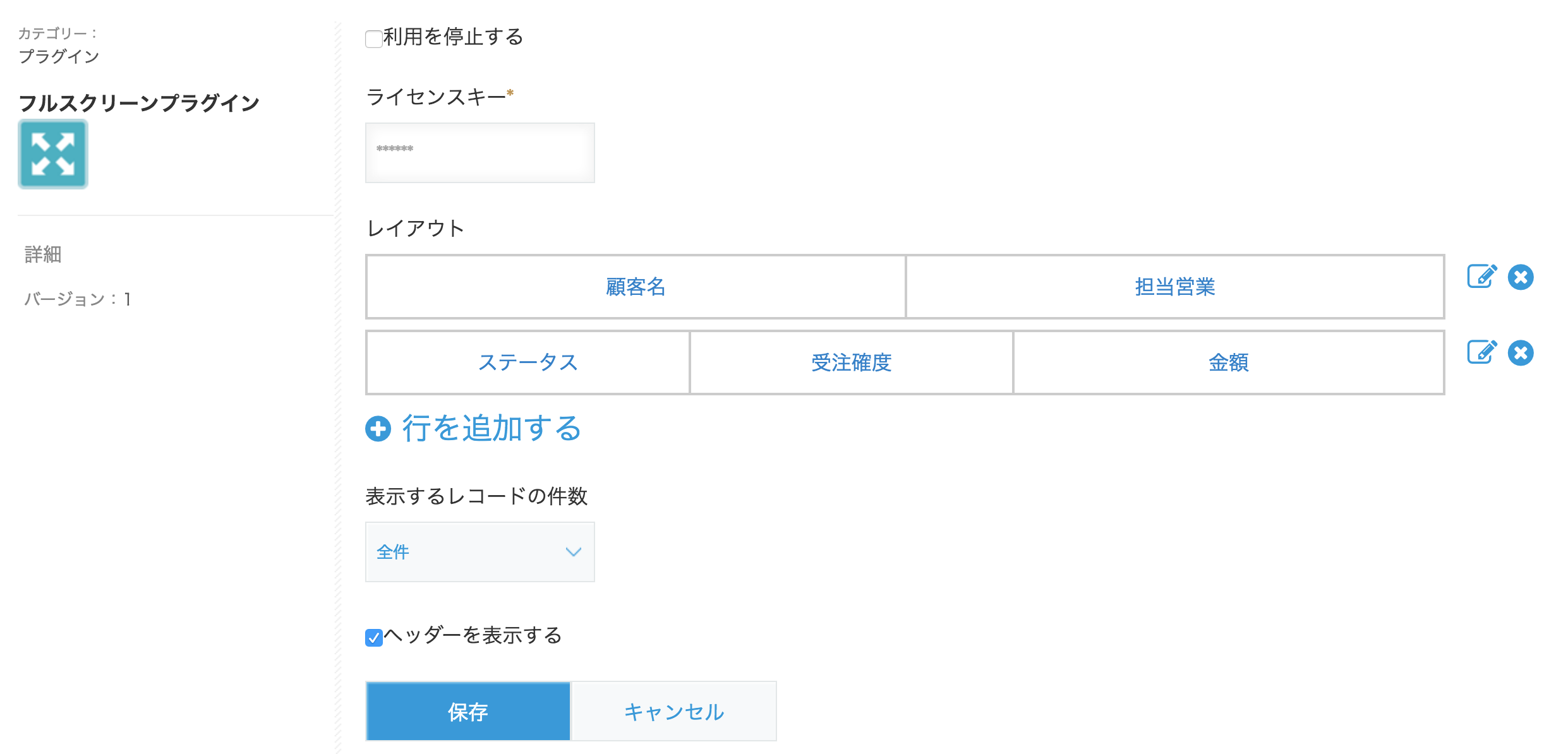Delete the 顧客名 / 担当営業 layout row

(x=1520, y=277)
